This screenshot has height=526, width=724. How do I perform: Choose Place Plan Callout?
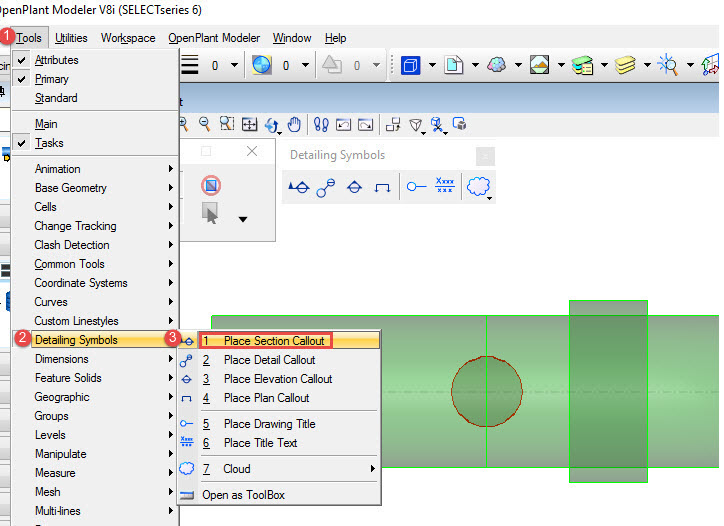[x=279, y=398]
